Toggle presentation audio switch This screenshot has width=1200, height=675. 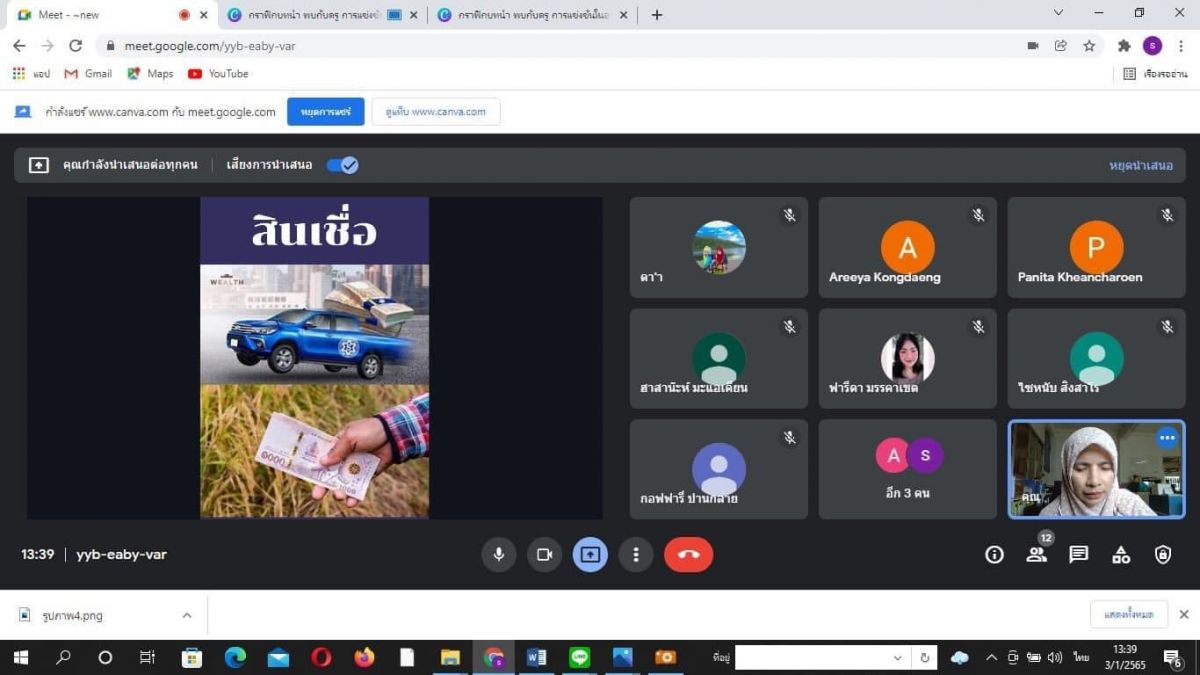point(342,165)
